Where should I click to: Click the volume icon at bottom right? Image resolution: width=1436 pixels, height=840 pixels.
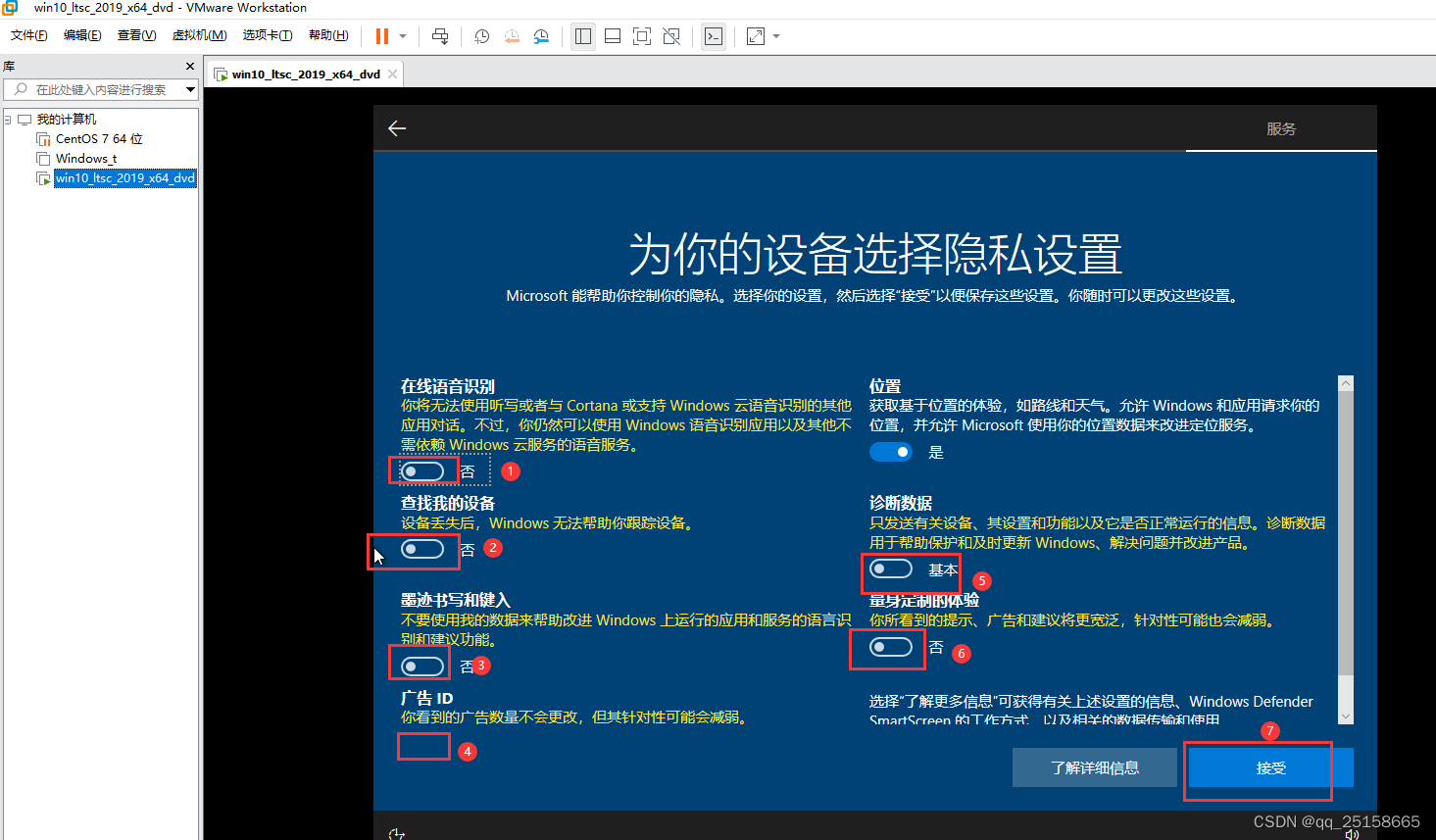tap(1353, 834)
